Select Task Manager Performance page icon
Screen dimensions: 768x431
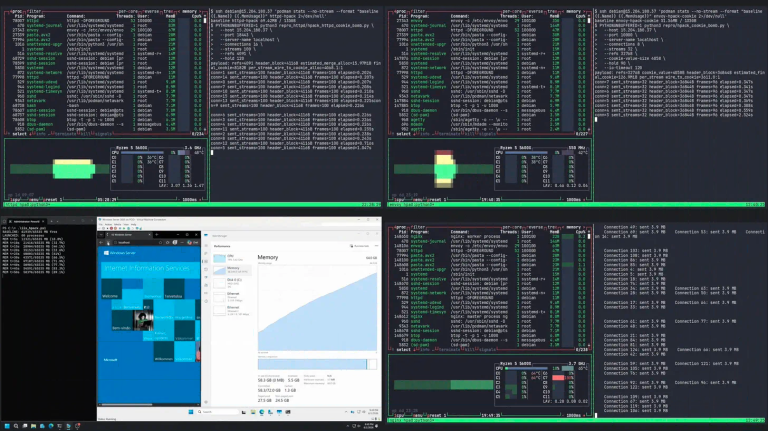(206, 262)
